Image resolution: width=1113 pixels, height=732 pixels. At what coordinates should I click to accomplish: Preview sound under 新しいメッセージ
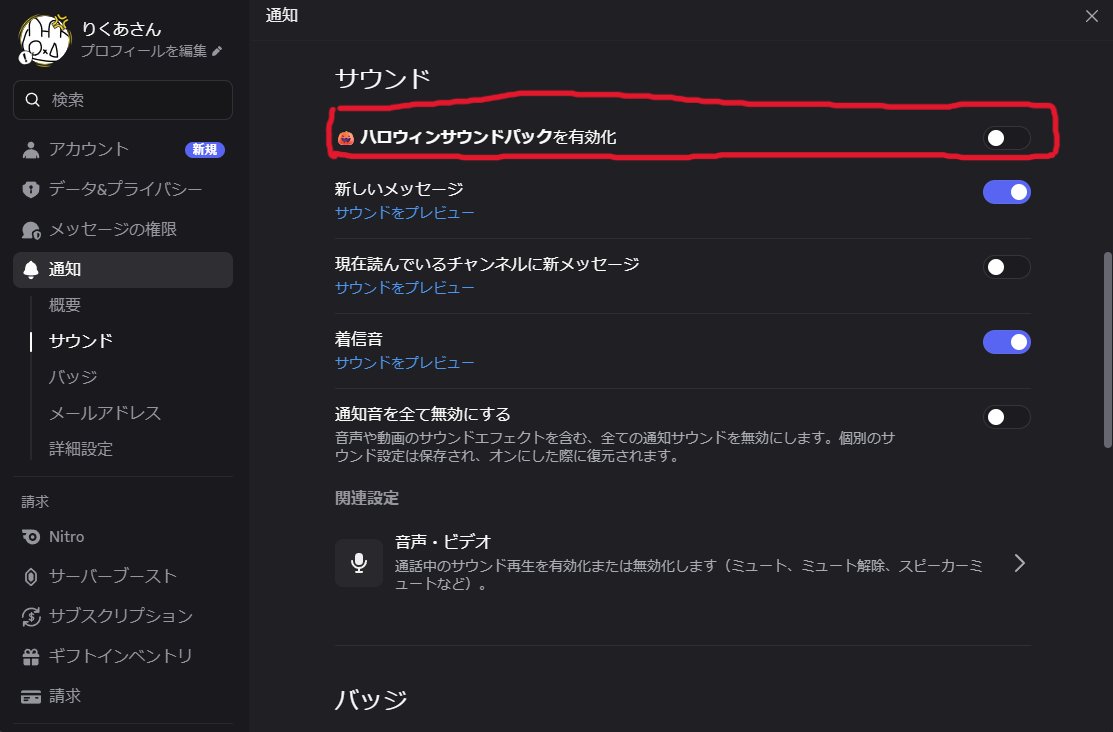405,213
